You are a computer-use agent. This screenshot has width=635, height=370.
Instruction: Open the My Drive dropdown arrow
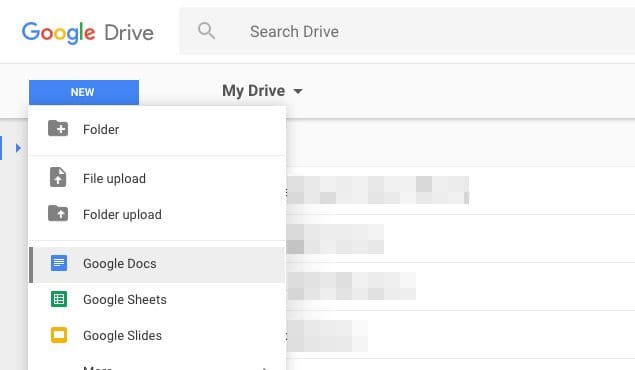coord(298,91)
